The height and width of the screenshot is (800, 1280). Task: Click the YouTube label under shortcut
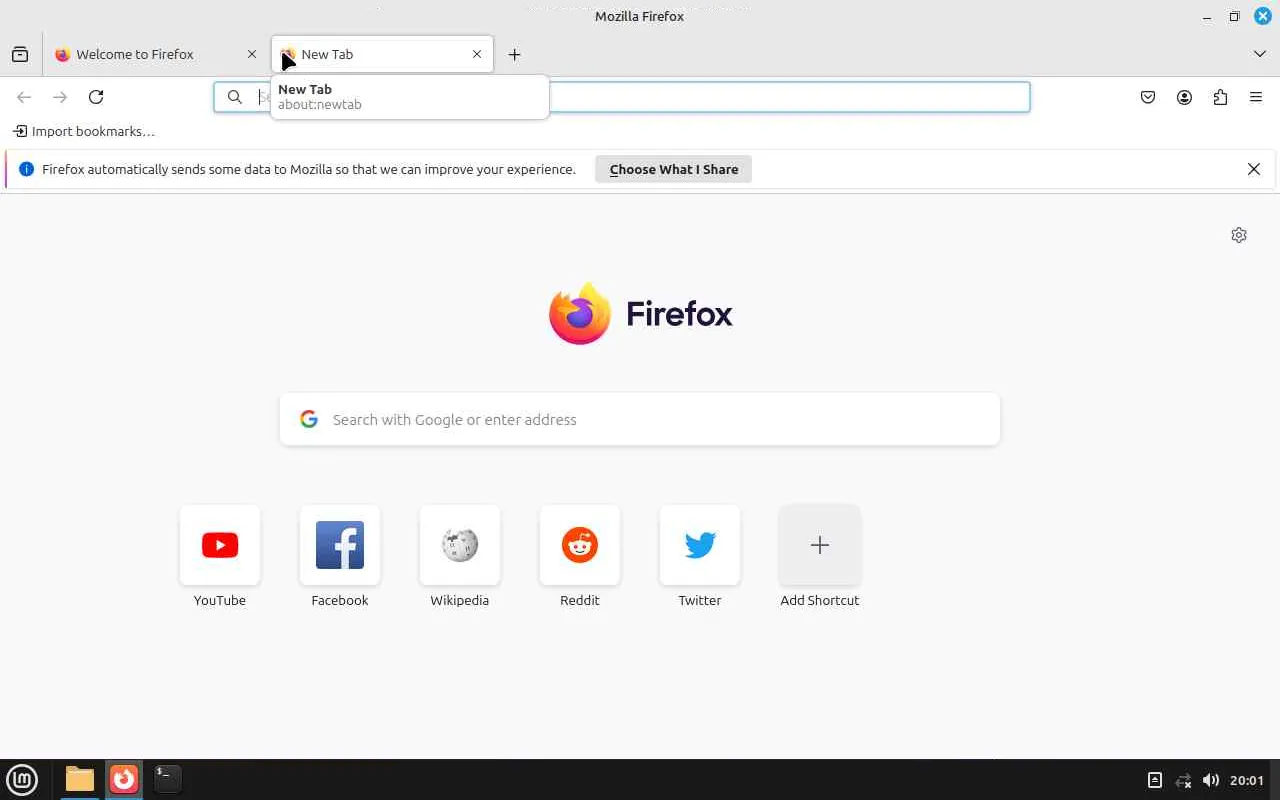[220, 600]
